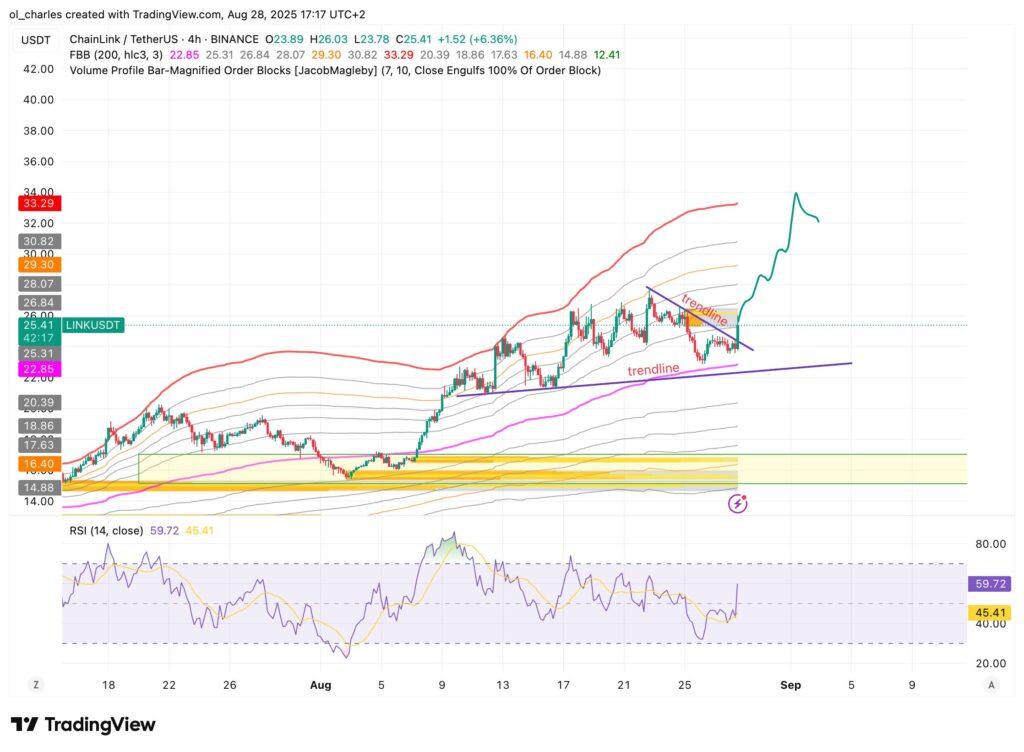
Task: Click the green LINKUSDT symbol price tag
Action: (x=93, y=325)
